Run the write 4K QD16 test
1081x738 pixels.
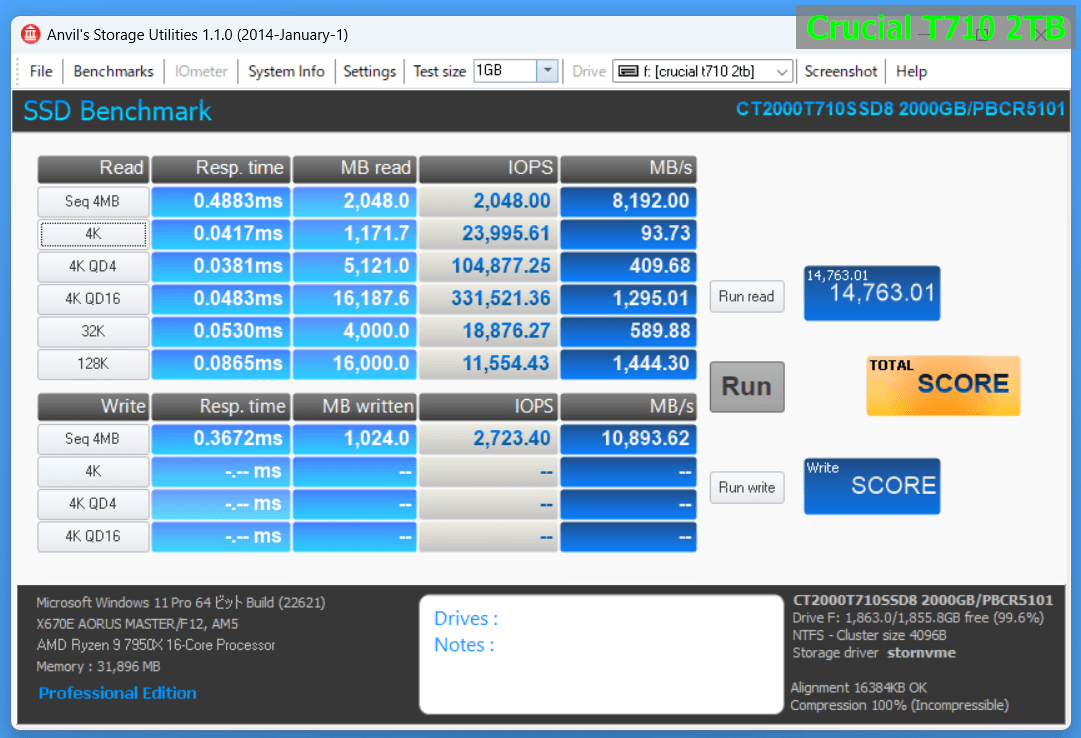[93, 536]
